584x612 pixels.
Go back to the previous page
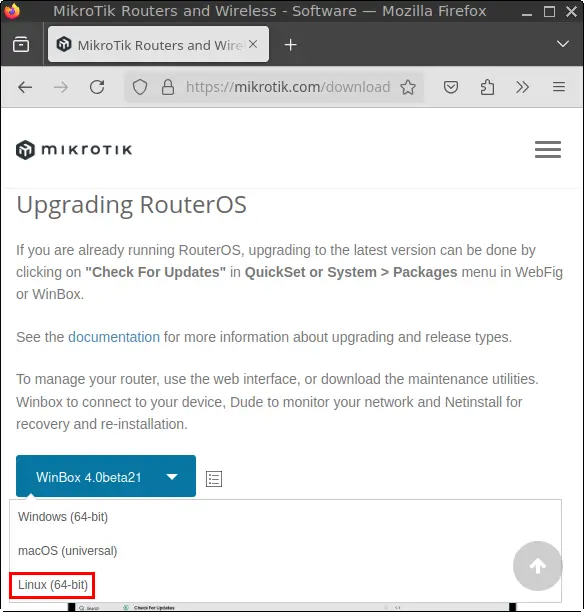pos(25,87)
